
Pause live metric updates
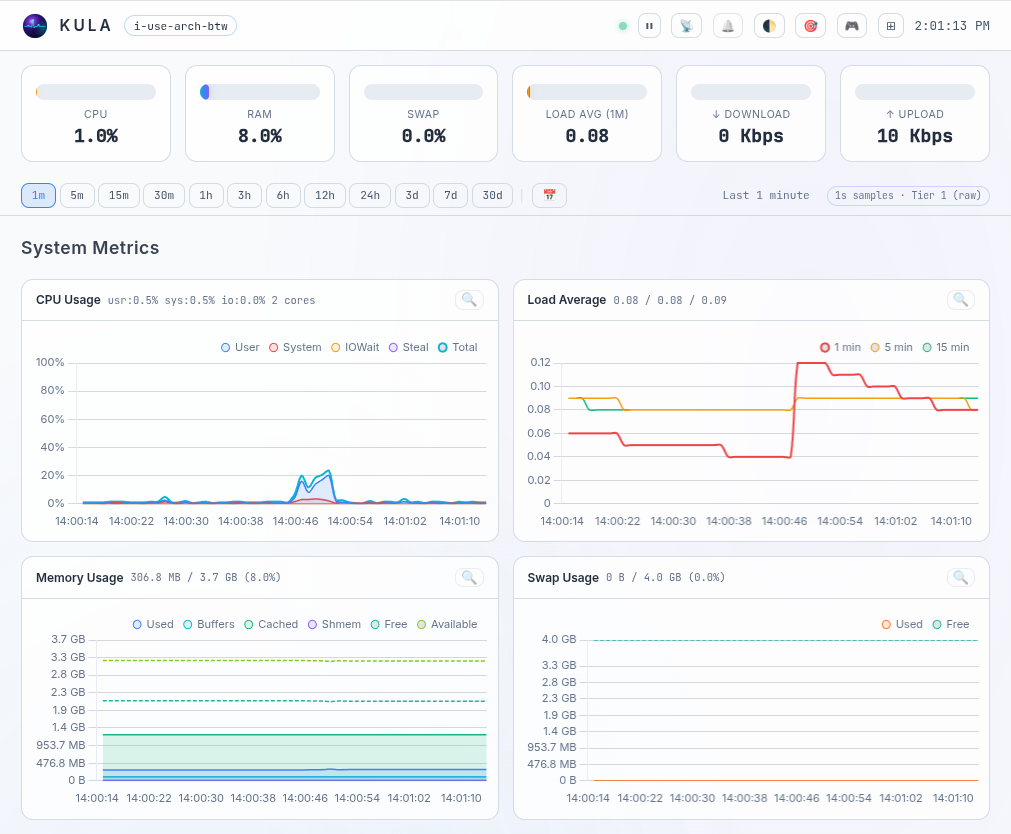click(x=649, y=25)
